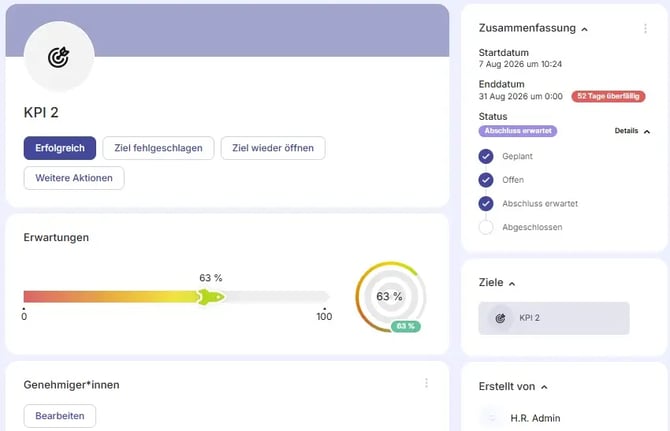This screenshot has width=670, height=431.
Task: Click the 100 label at bar end
Action: coord(324,317)
